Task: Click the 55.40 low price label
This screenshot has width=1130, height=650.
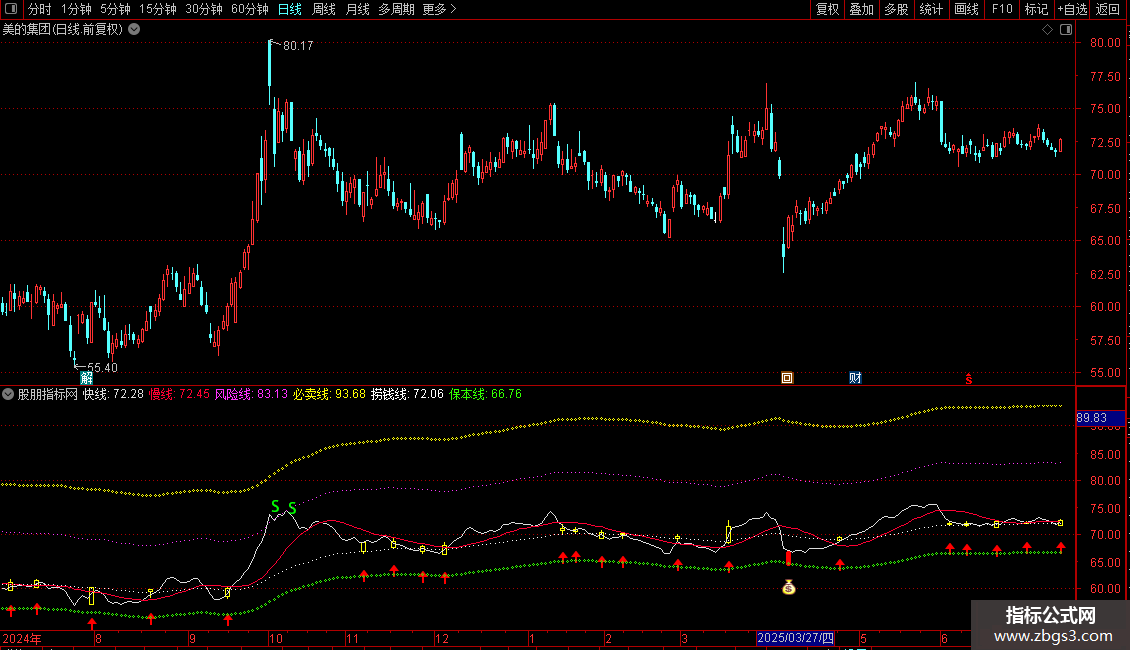Action: point(102,368)
